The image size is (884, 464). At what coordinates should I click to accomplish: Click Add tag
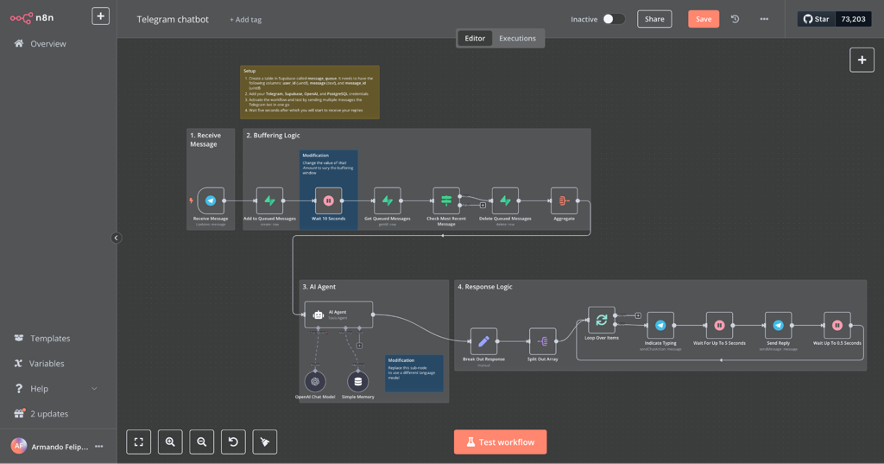[246, 20]
